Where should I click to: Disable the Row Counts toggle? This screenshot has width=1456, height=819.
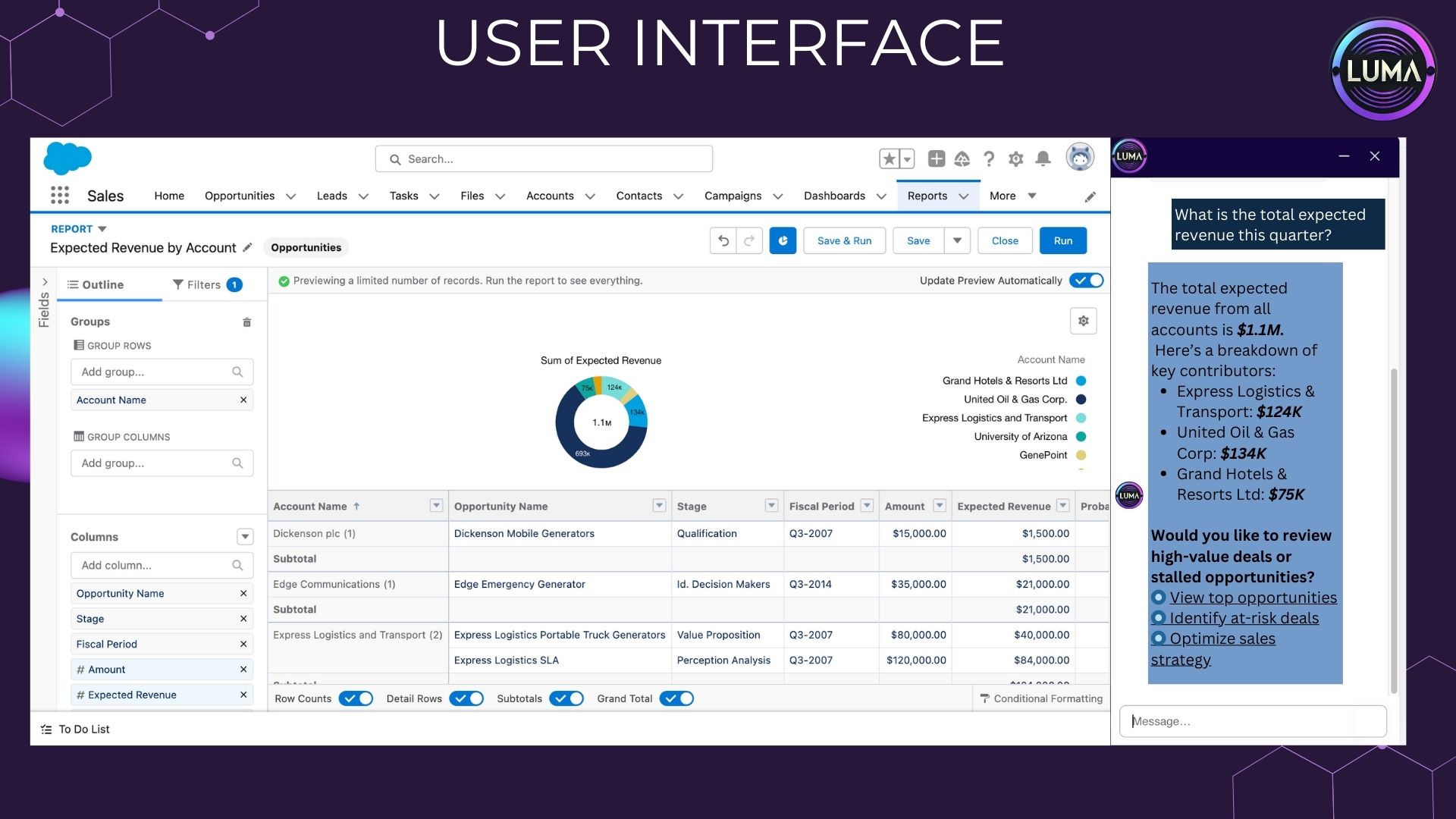click(356, 698)
